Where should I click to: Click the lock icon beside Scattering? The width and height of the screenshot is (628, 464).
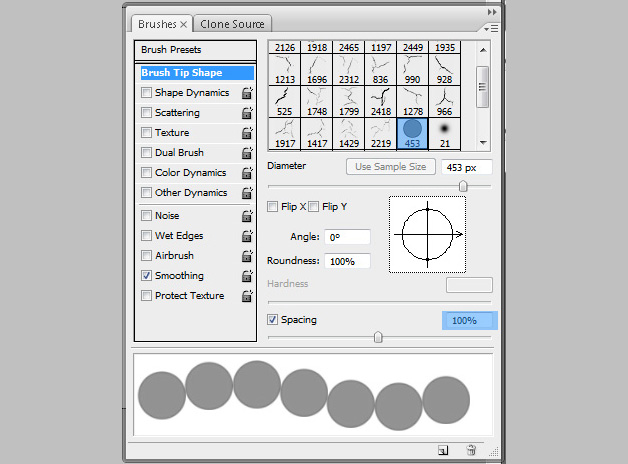[x=247, y=113]
